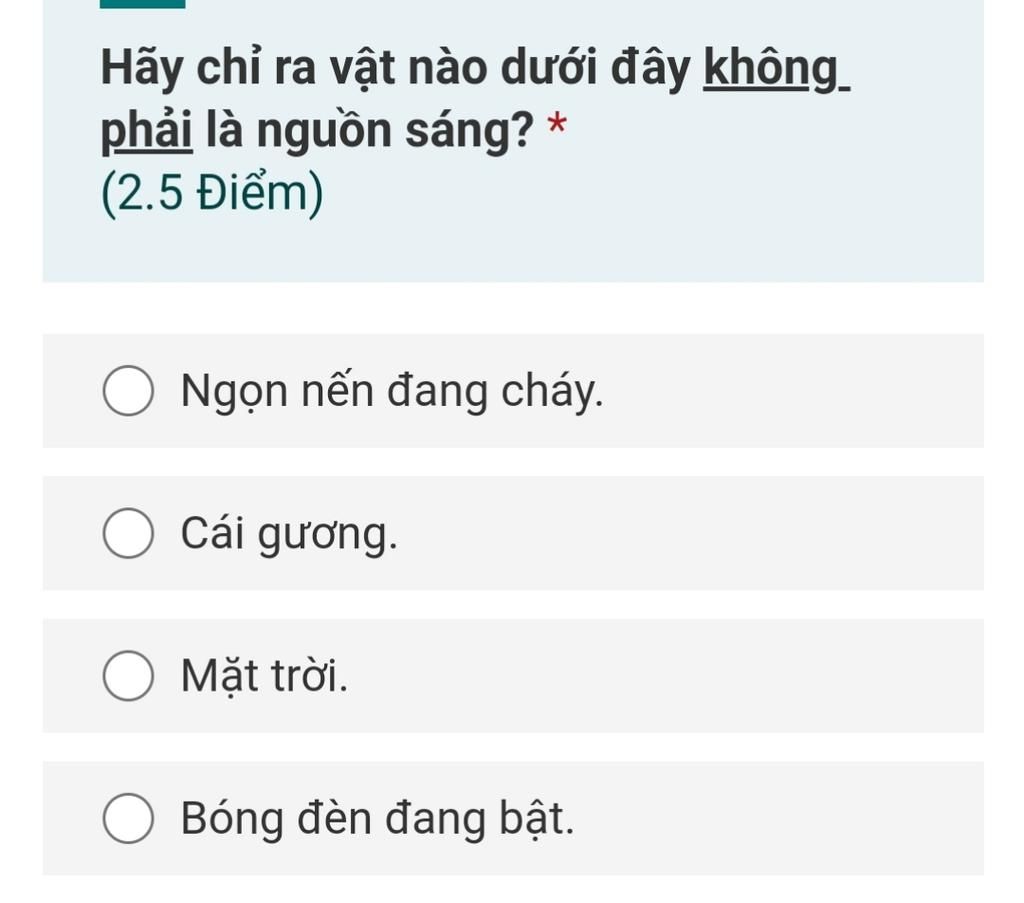Click the "Cái gương." answer text
Viewport: 1024px width, 903px height.
289,534
